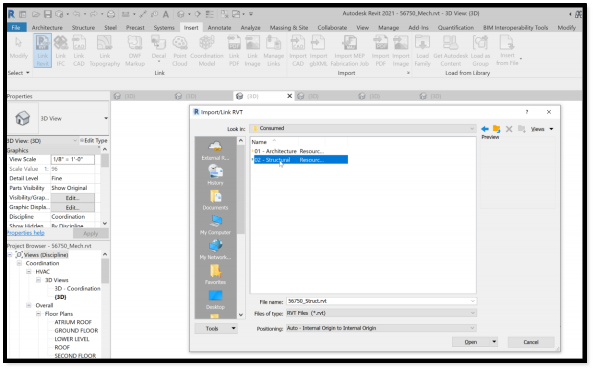
Task: Open Import MEP Fabrication Job
Action: click(349, 51)
